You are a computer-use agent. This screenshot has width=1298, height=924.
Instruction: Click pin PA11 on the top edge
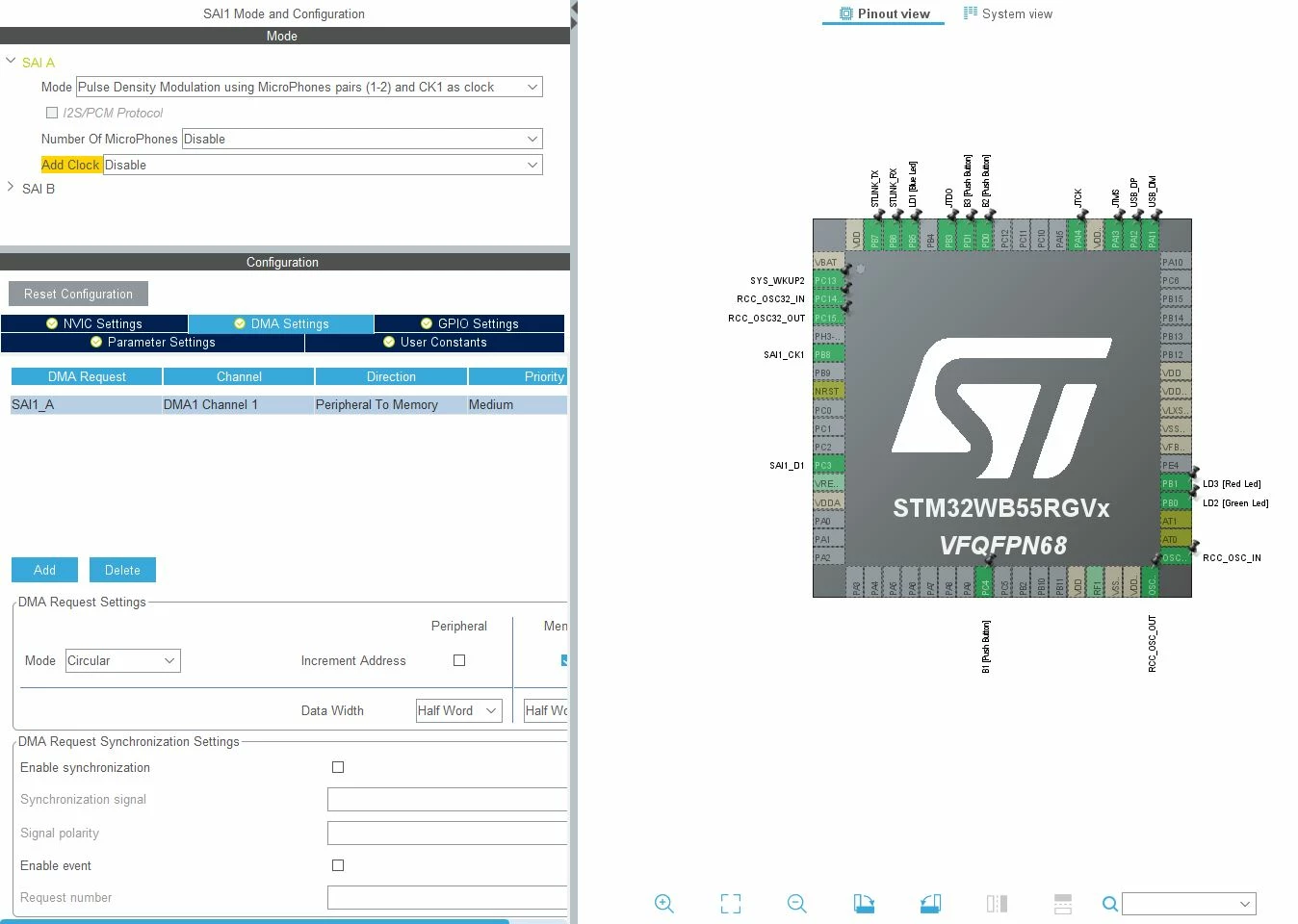point(1152,235)
